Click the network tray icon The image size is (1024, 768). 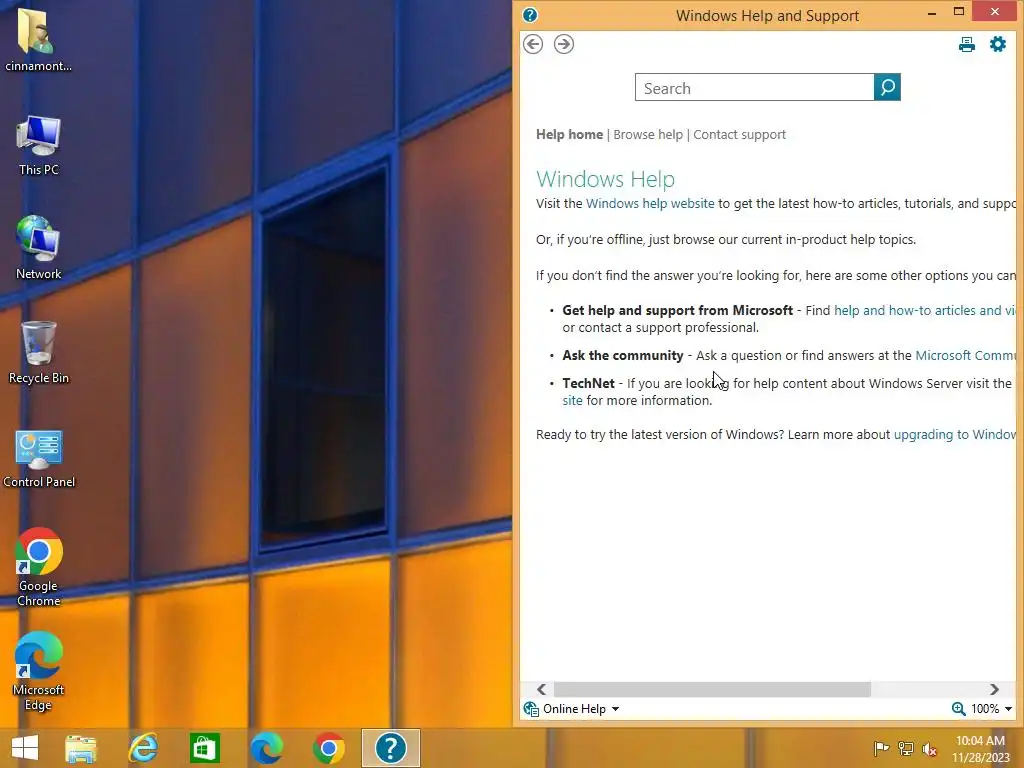pos(906,748)
